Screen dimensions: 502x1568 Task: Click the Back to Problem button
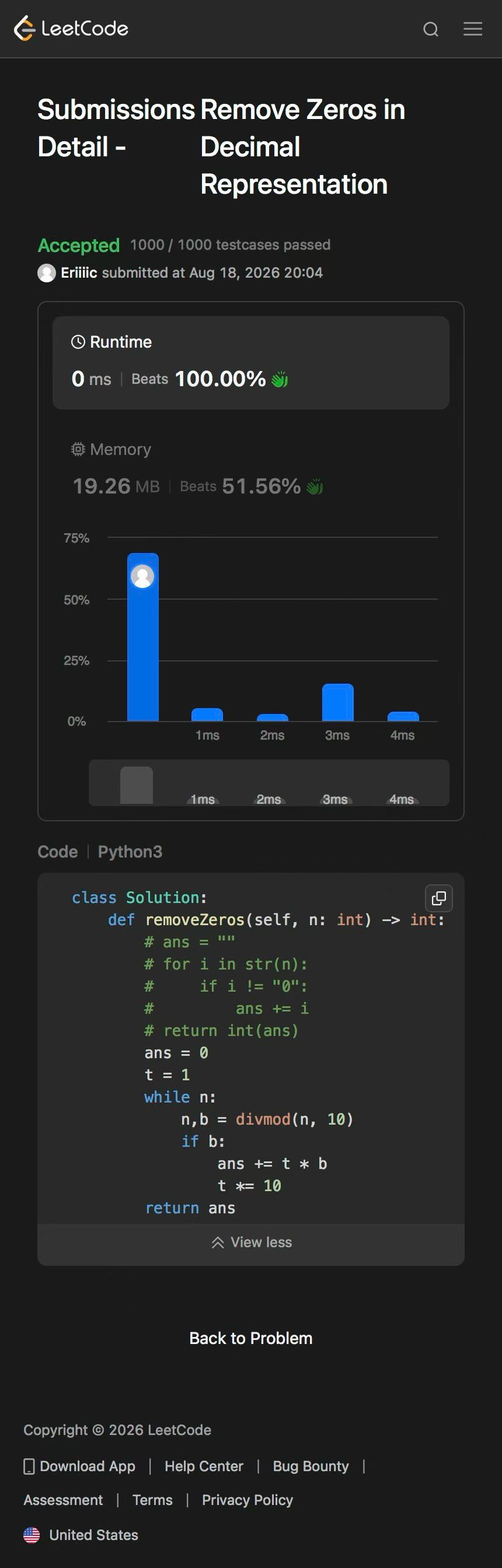(x=251, y=1339)
